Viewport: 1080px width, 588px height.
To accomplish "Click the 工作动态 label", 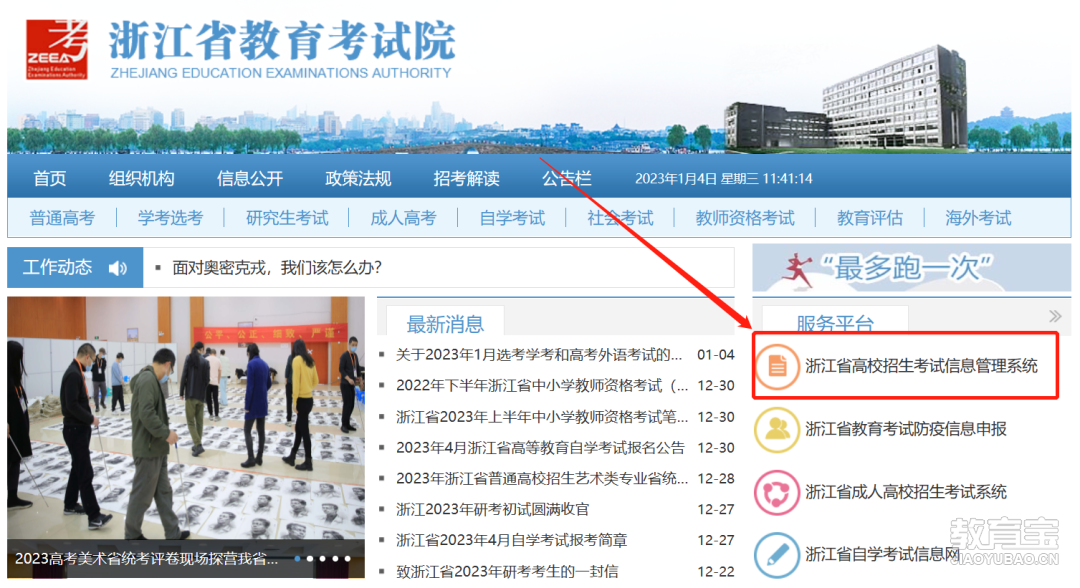I will point(57,267).
